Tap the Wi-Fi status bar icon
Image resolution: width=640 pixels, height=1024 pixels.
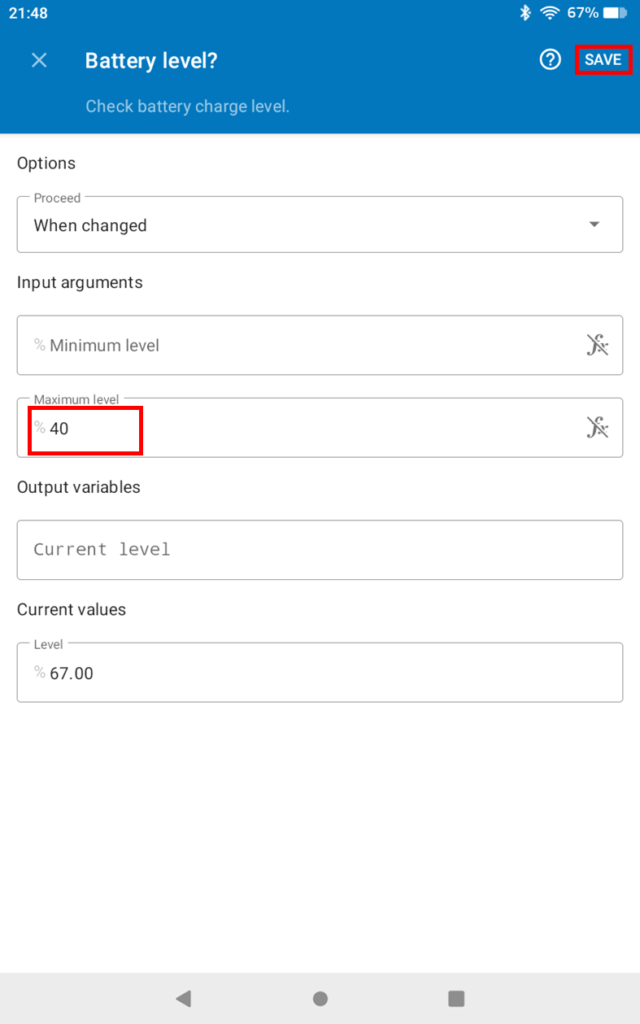pyautogui.click(x=549, y=13)
